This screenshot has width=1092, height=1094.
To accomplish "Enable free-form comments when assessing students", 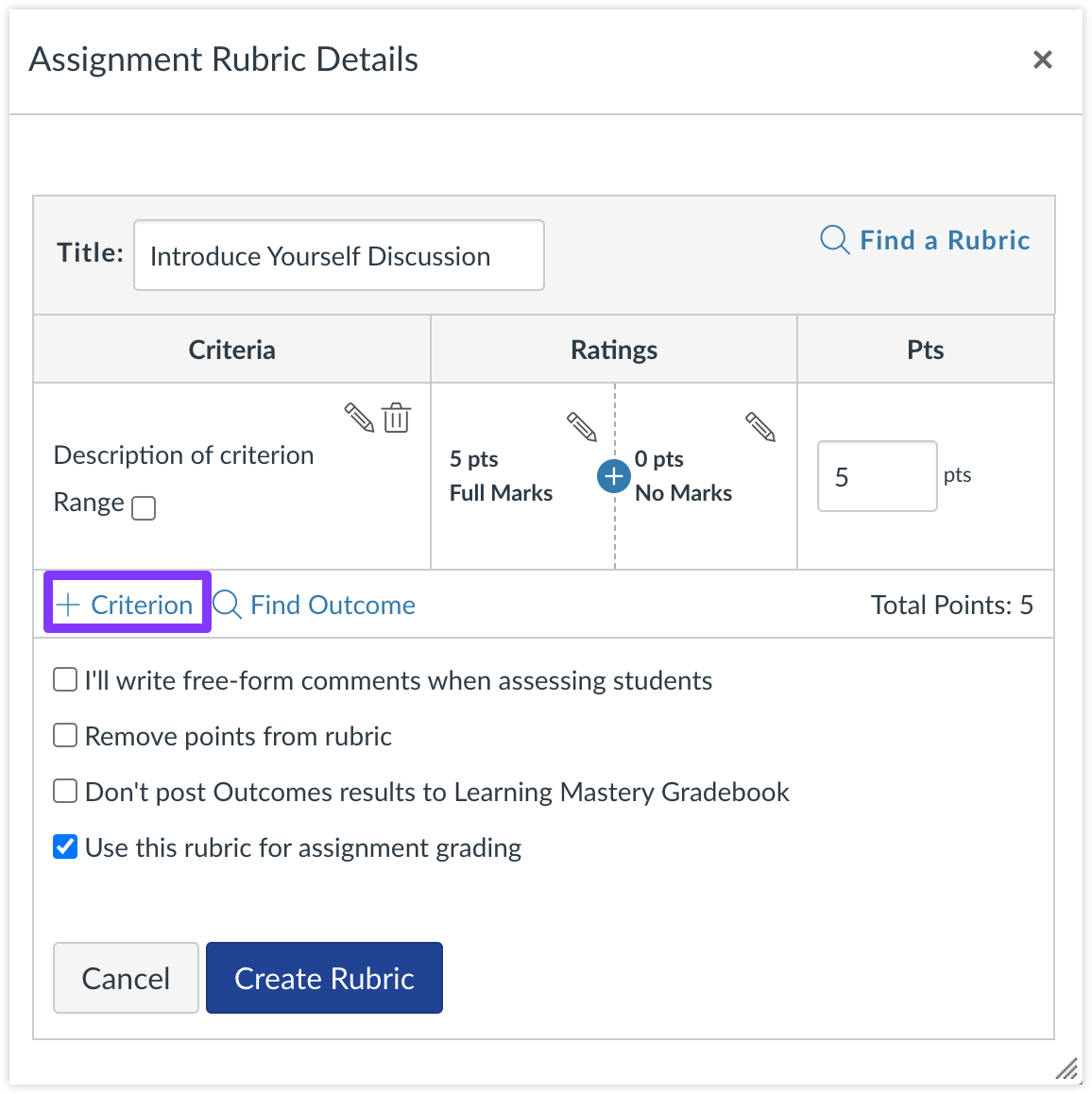I will point(65,679).
